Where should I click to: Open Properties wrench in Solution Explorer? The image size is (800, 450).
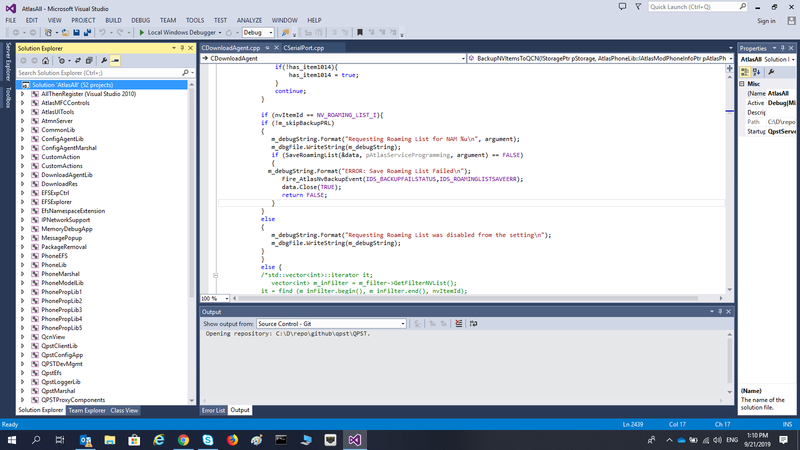coord(104,61)
